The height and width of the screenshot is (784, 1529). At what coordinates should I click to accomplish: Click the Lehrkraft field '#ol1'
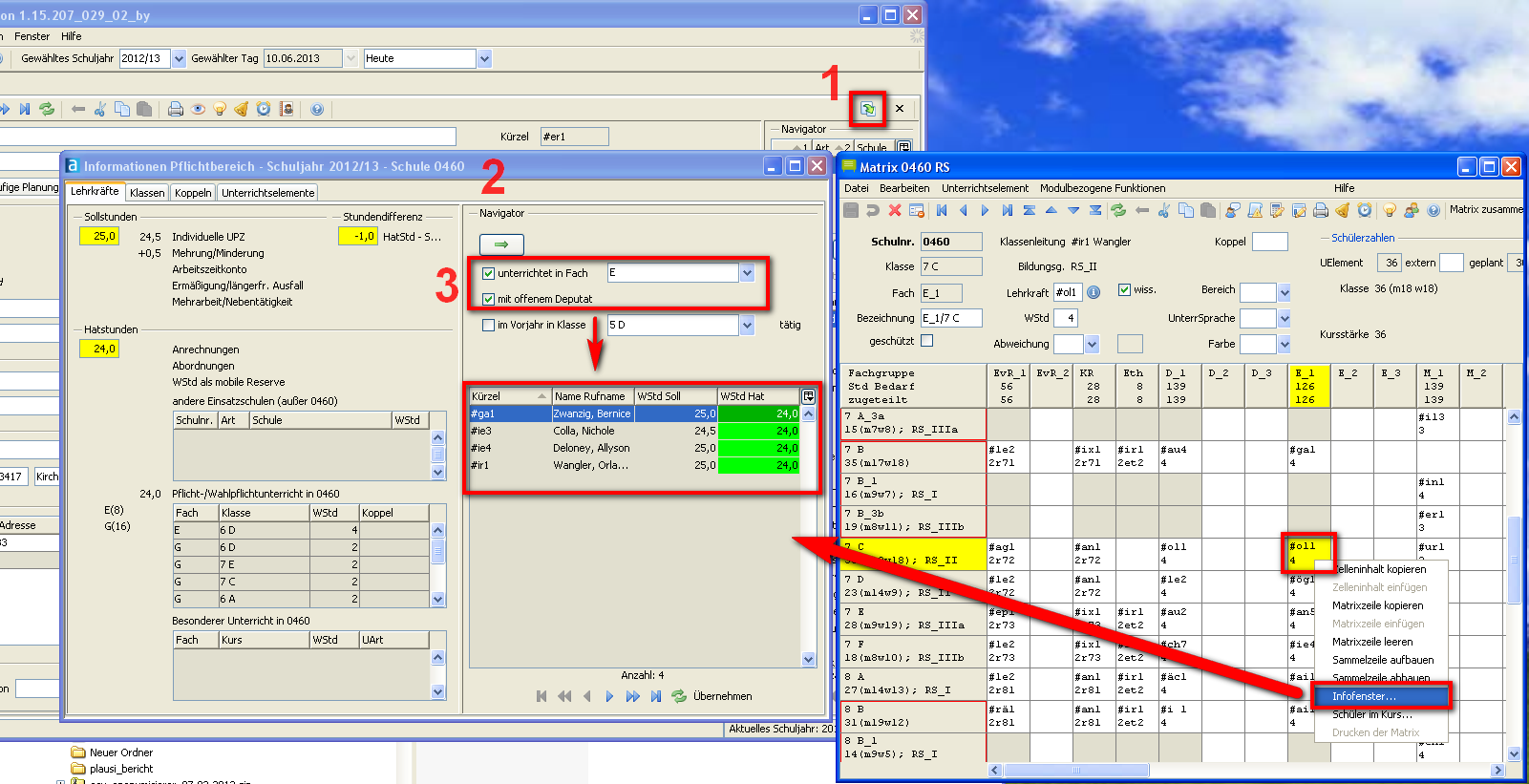point(1068,292)
